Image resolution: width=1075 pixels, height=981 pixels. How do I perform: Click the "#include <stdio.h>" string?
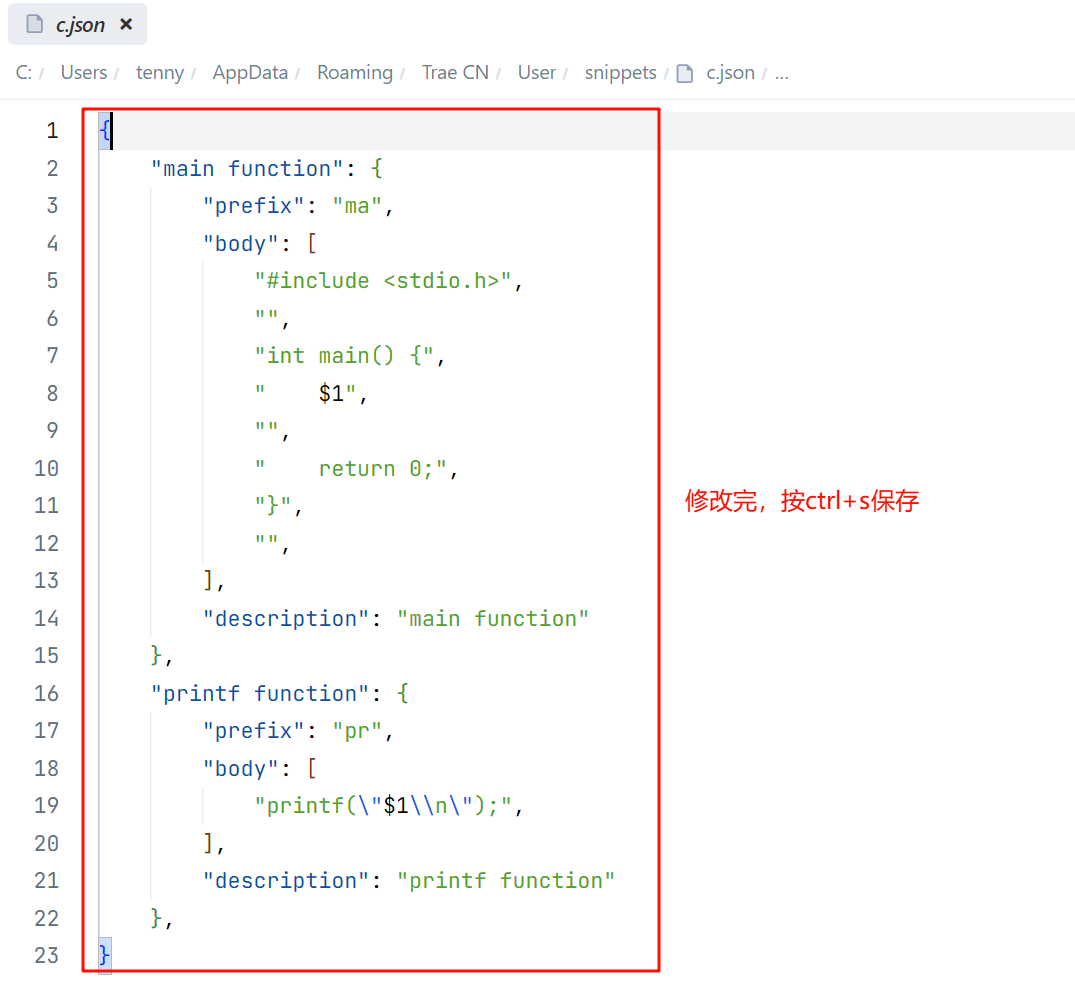point(383,281)
